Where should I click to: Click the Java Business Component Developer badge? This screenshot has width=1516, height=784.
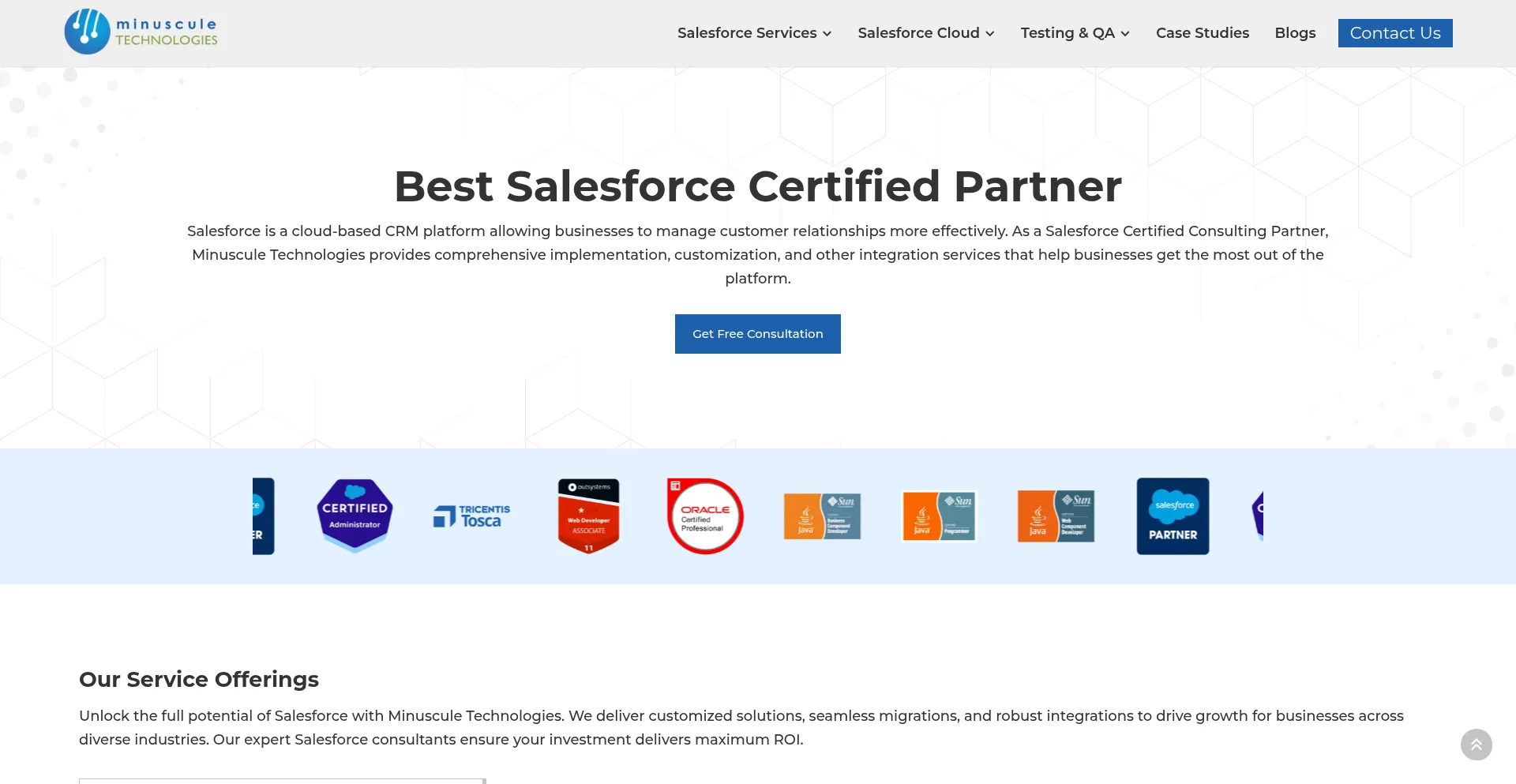tap(822, 516)
